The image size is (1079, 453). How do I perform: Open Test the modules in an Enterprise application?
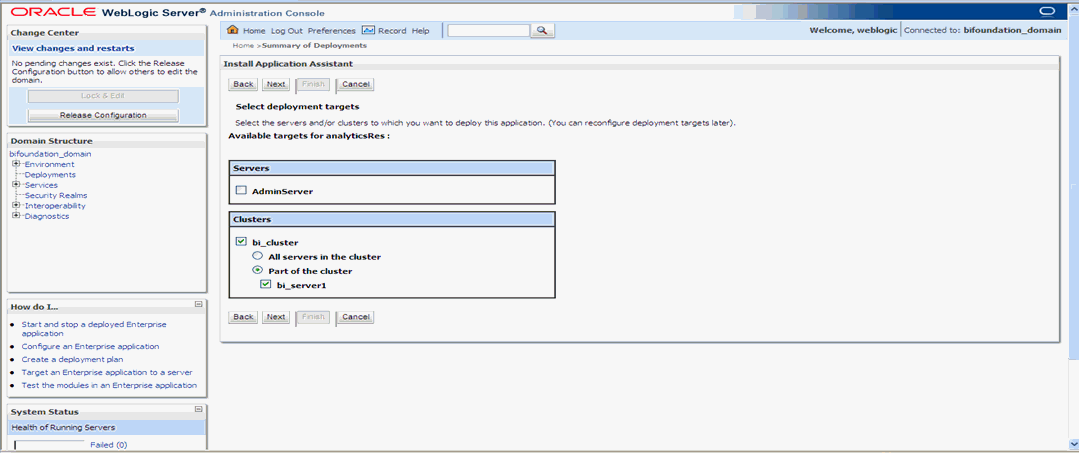click(x=109, y=386)
